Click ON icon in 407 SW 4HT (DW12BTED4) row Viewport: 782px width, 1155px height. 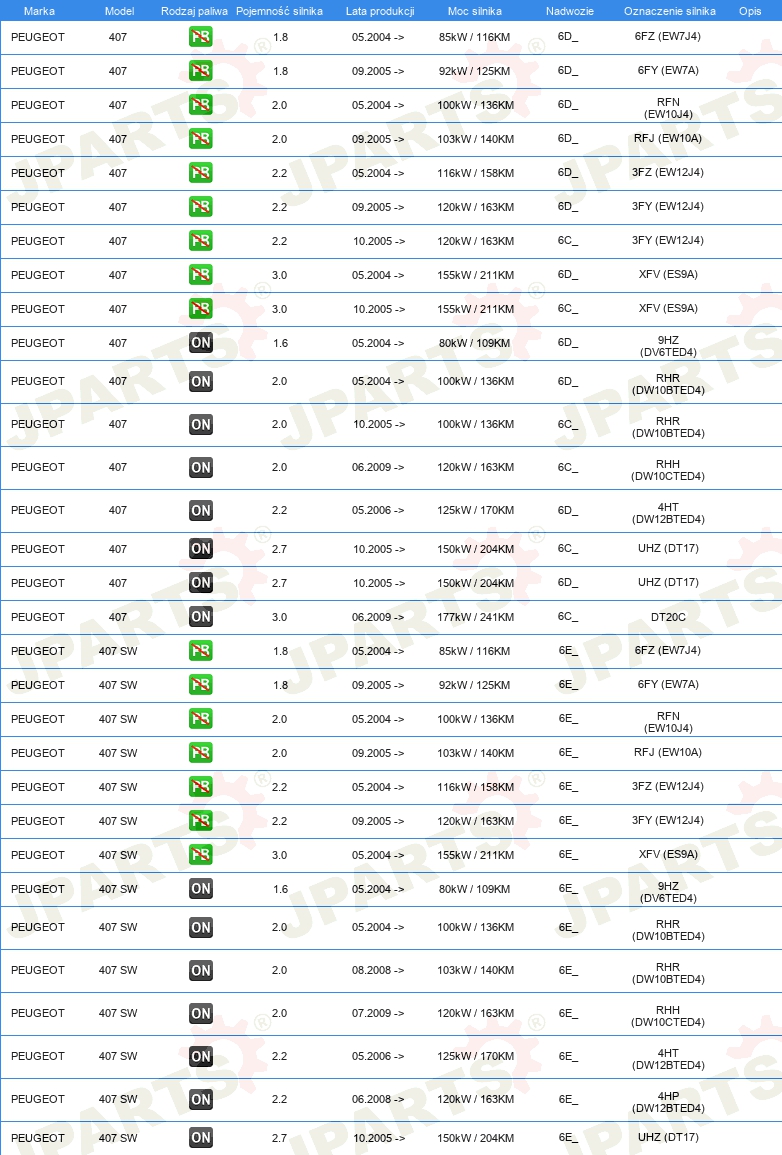pos(200,1056)
